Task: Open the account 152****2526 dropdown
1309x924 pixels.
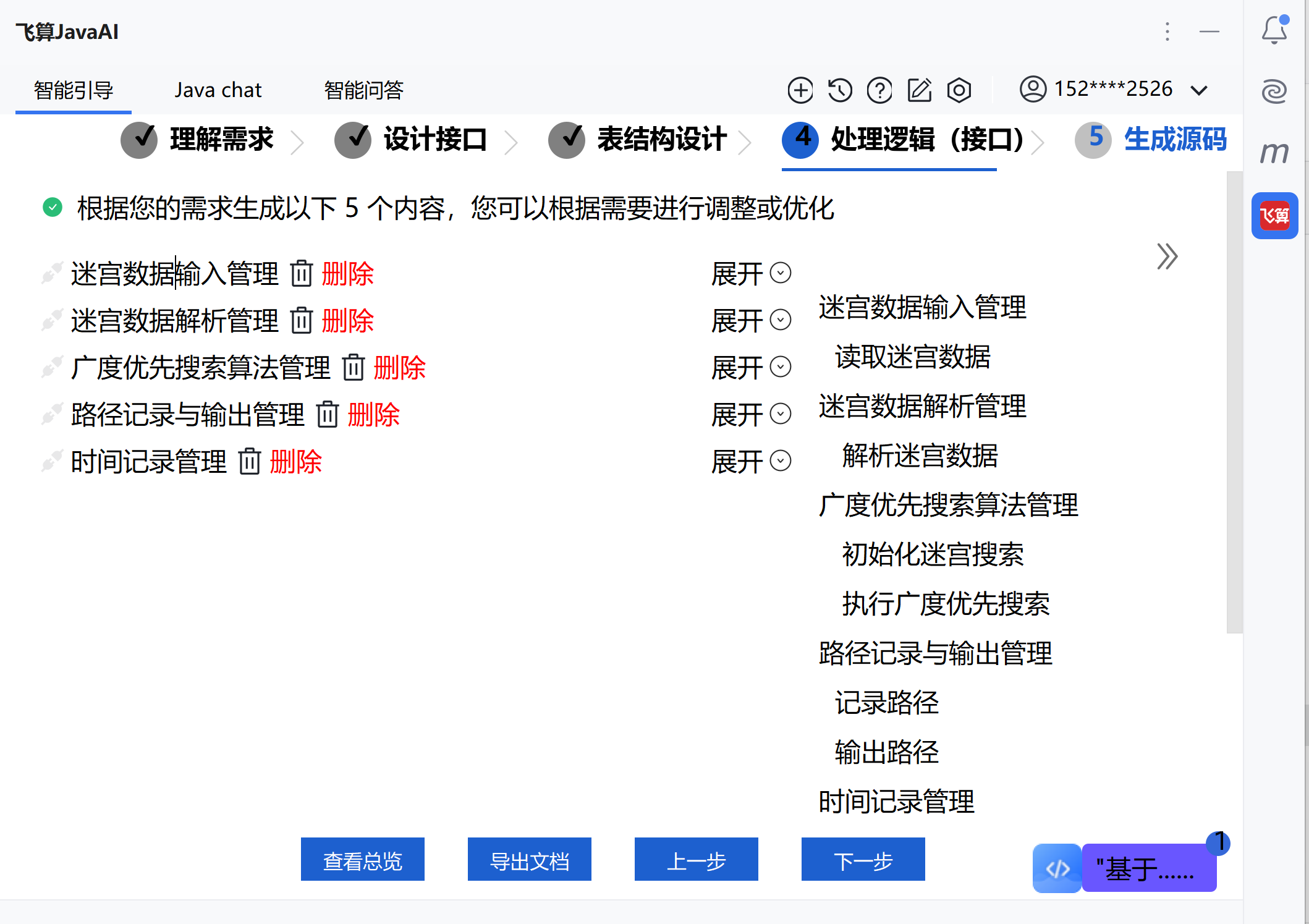Action: (1113, 90)
